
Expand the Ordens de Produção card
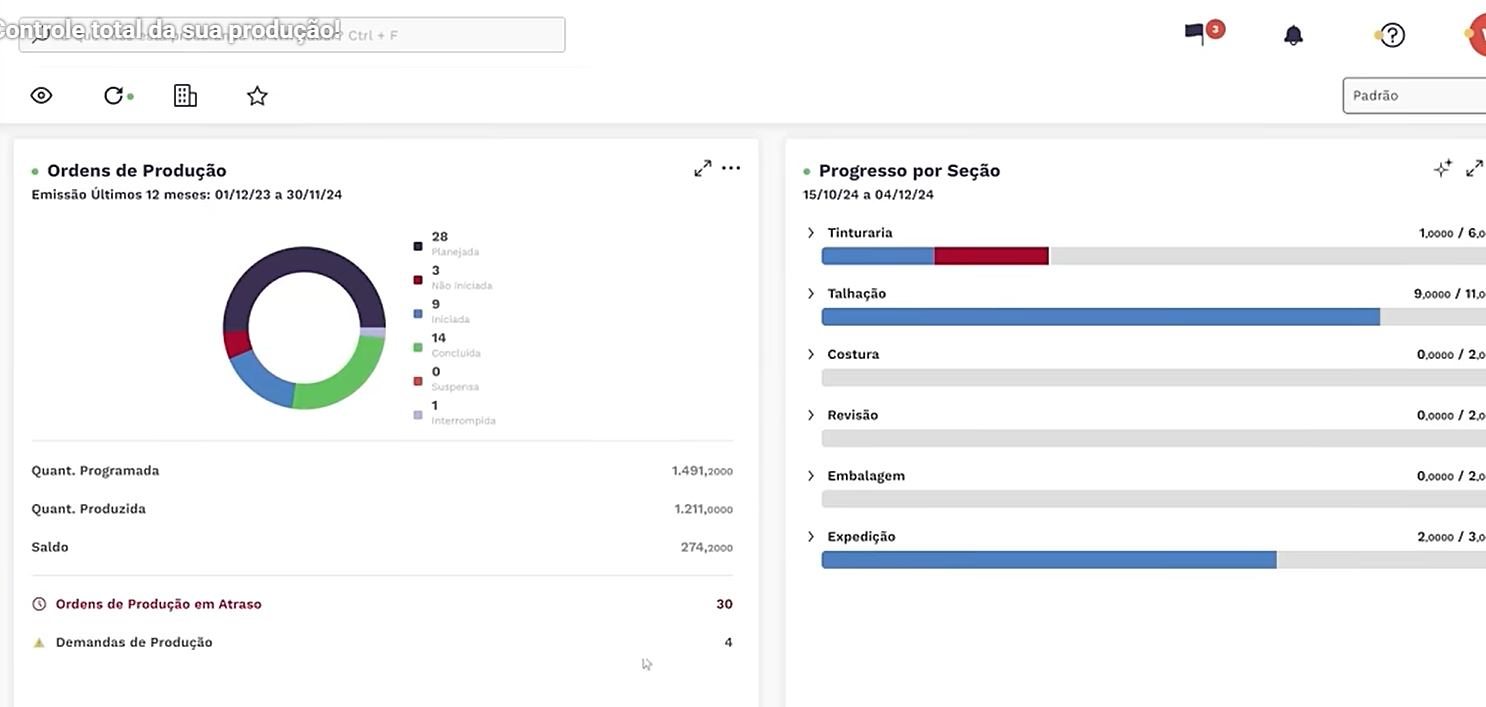tap(702, 169)
